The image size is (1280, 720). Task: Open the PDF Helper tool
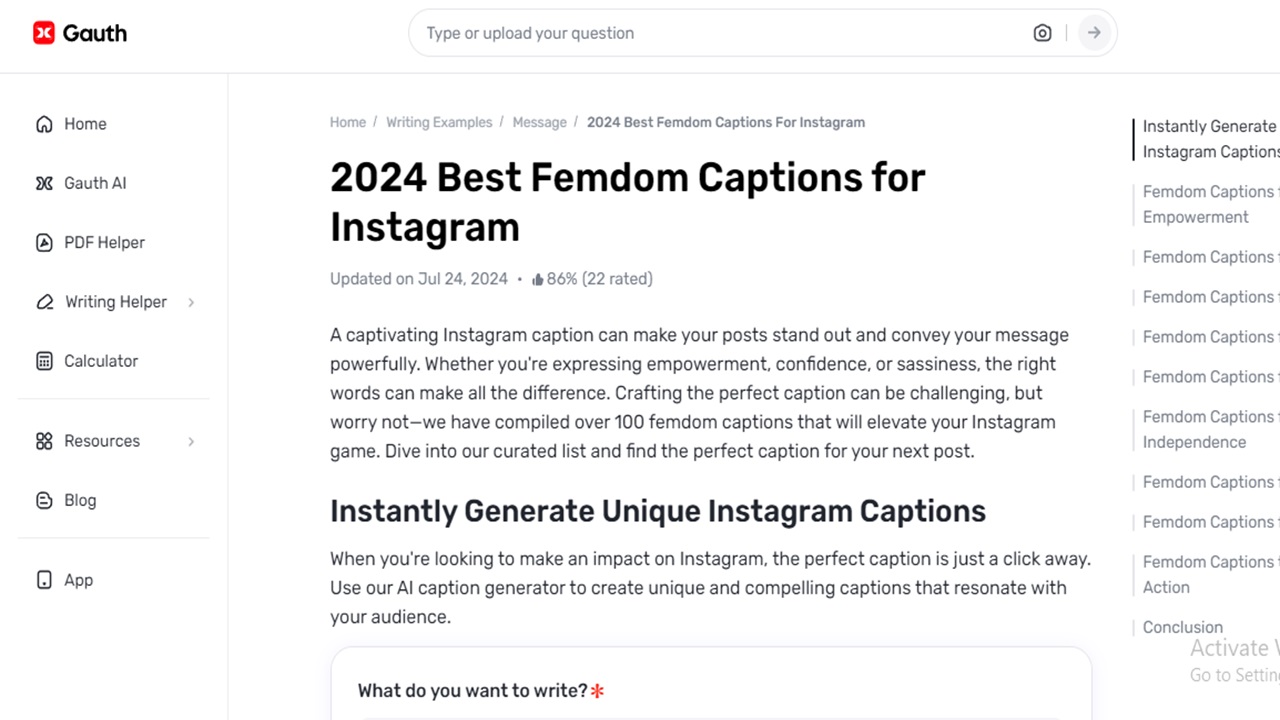coord(103,242)
